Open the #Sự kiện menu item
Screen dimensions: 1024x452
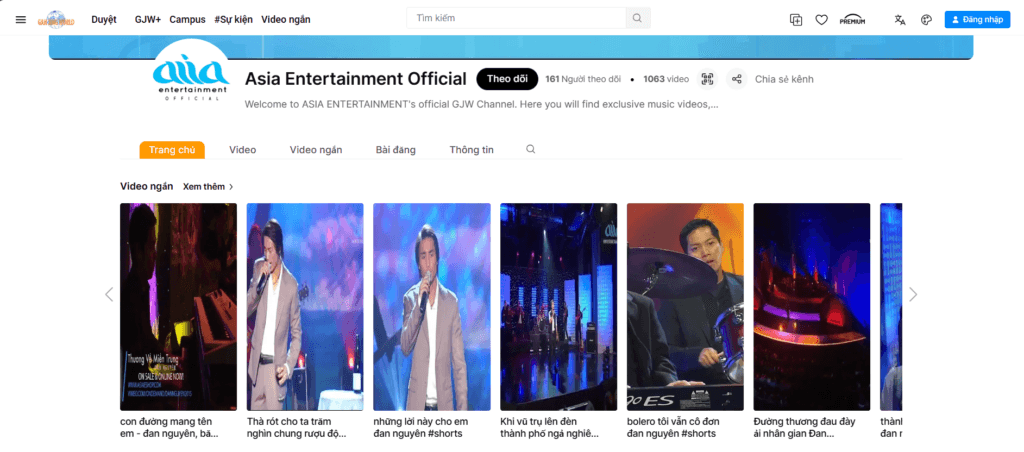233,20
